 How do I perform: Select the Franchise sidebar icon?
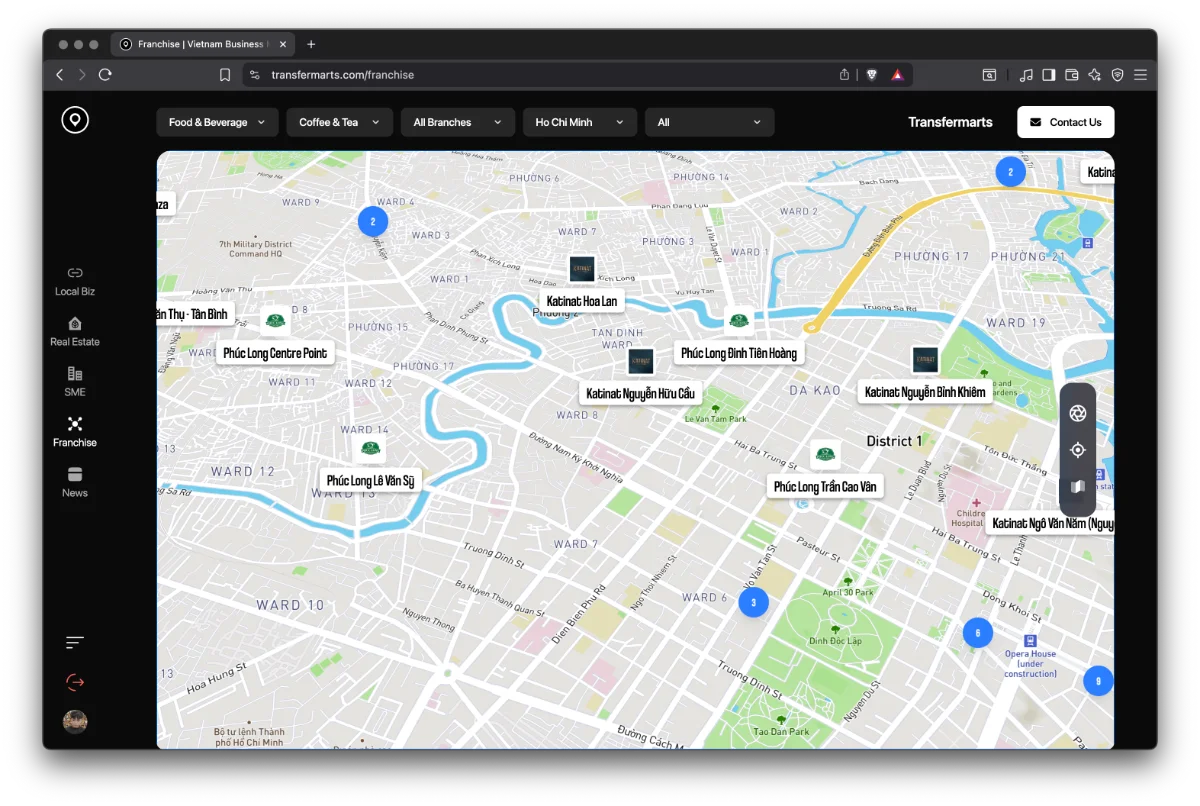tap(75, 430)
